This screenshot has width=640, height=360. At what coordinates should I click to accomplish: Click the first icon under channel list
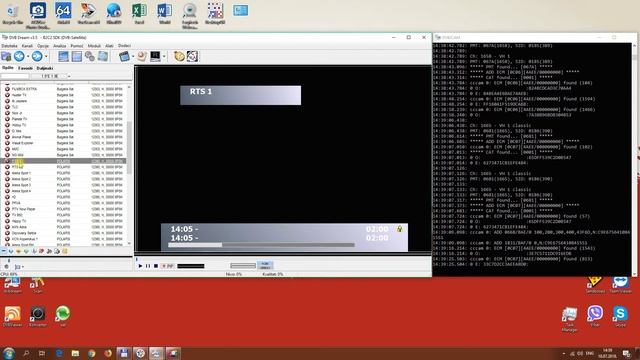coord(4,251)
